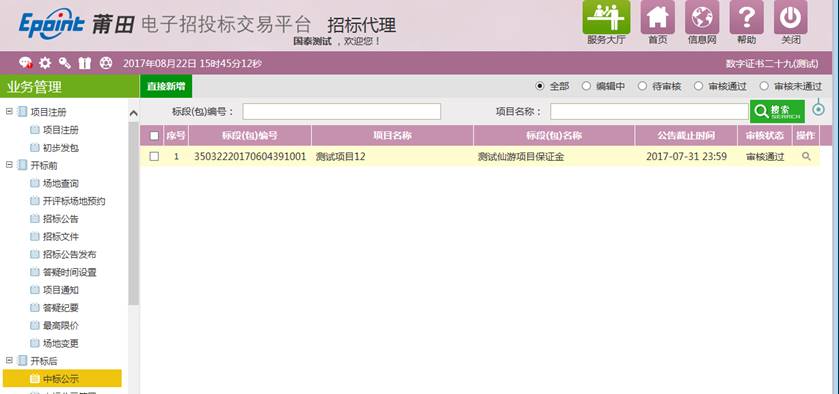Click the sidebar scroll-up chevron
The image size is (839, 394).
(134, 113)
